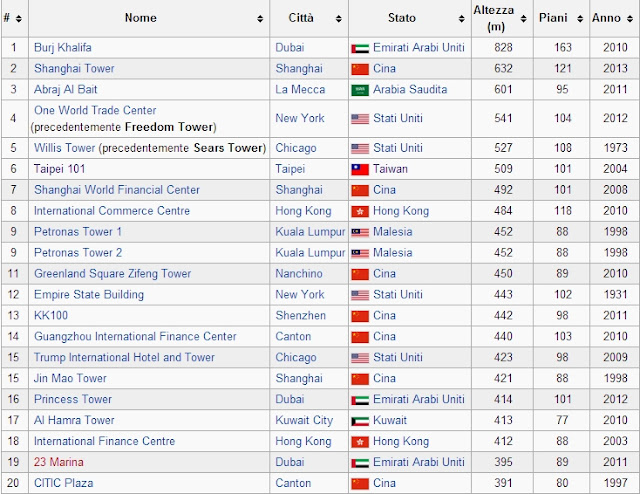
Task: Open the Greenland Square Zifeng Tower link
Action: point(113,274)
